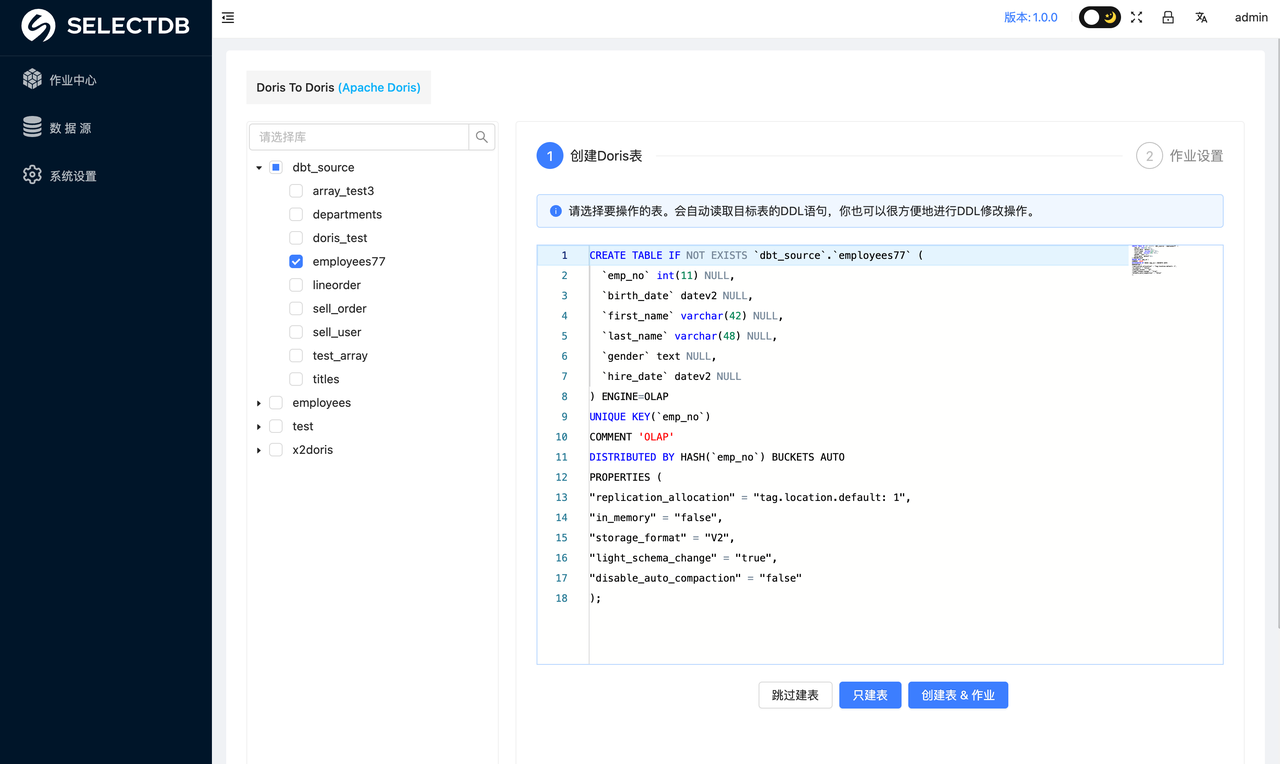This screenshot has width=1280, height=764.
Task: Check the employees database checkbox
Action: coord(276,402)
